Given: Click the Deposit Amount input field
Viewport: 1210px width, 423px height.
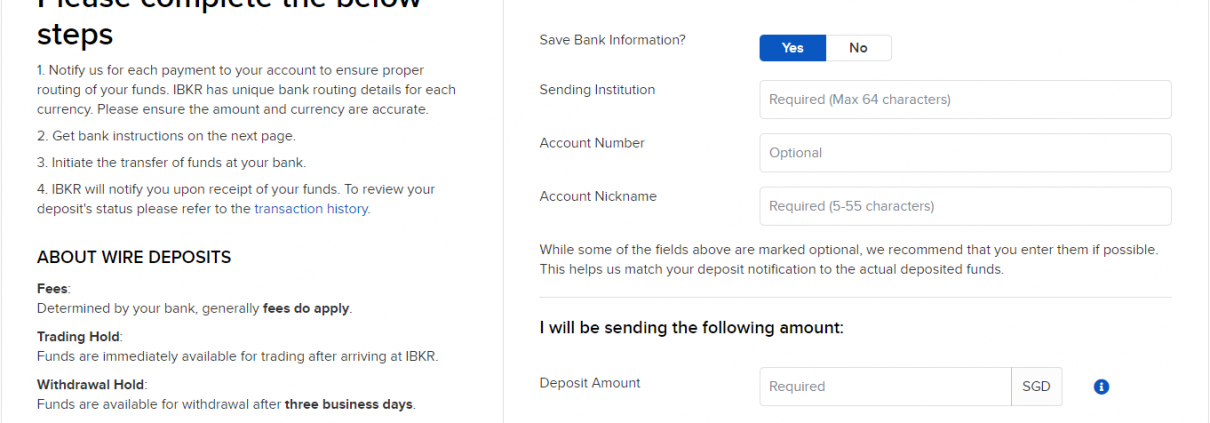Looking at the screenshot, I should (x=884, y=386).
